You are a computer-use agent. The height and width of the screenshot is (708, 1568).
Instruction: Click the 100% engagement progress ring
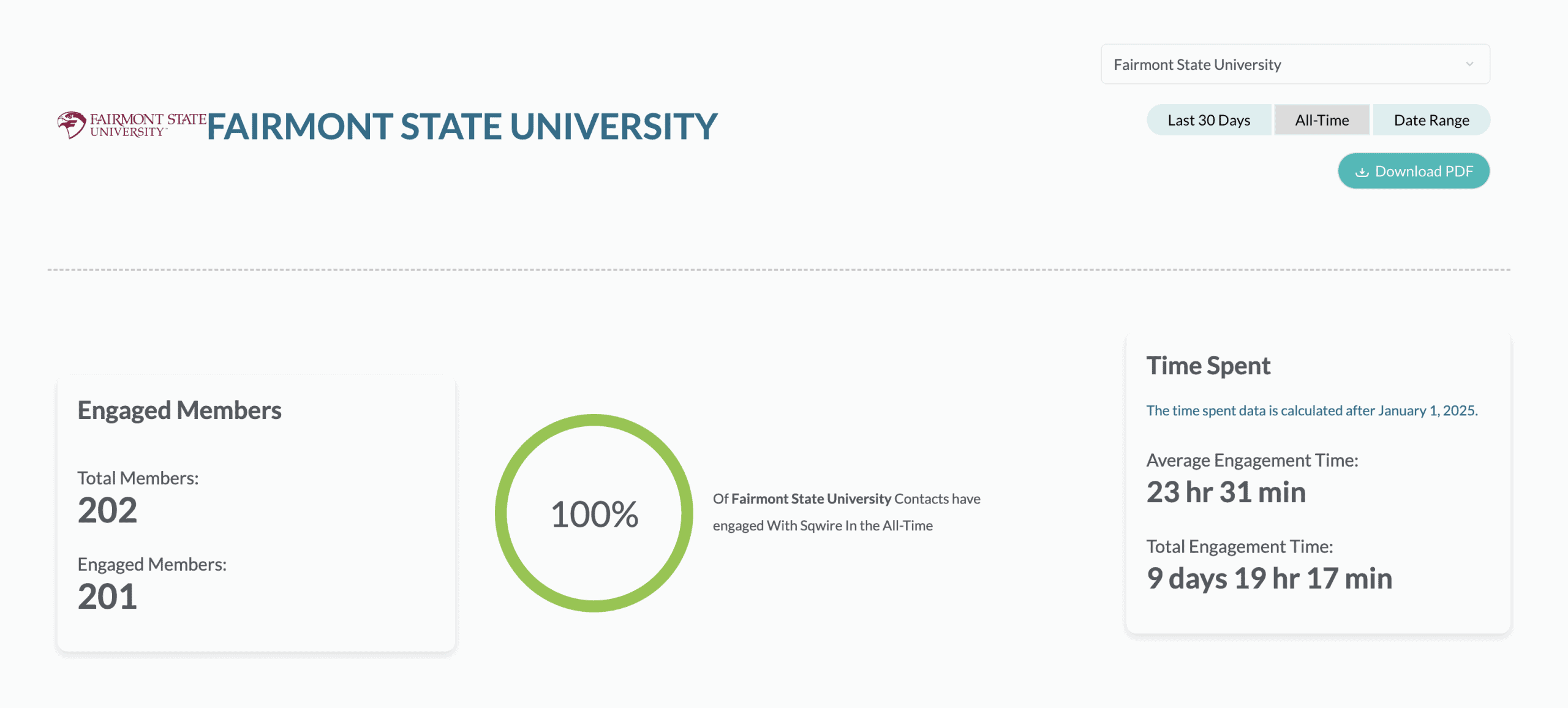(x=594, y=513)
